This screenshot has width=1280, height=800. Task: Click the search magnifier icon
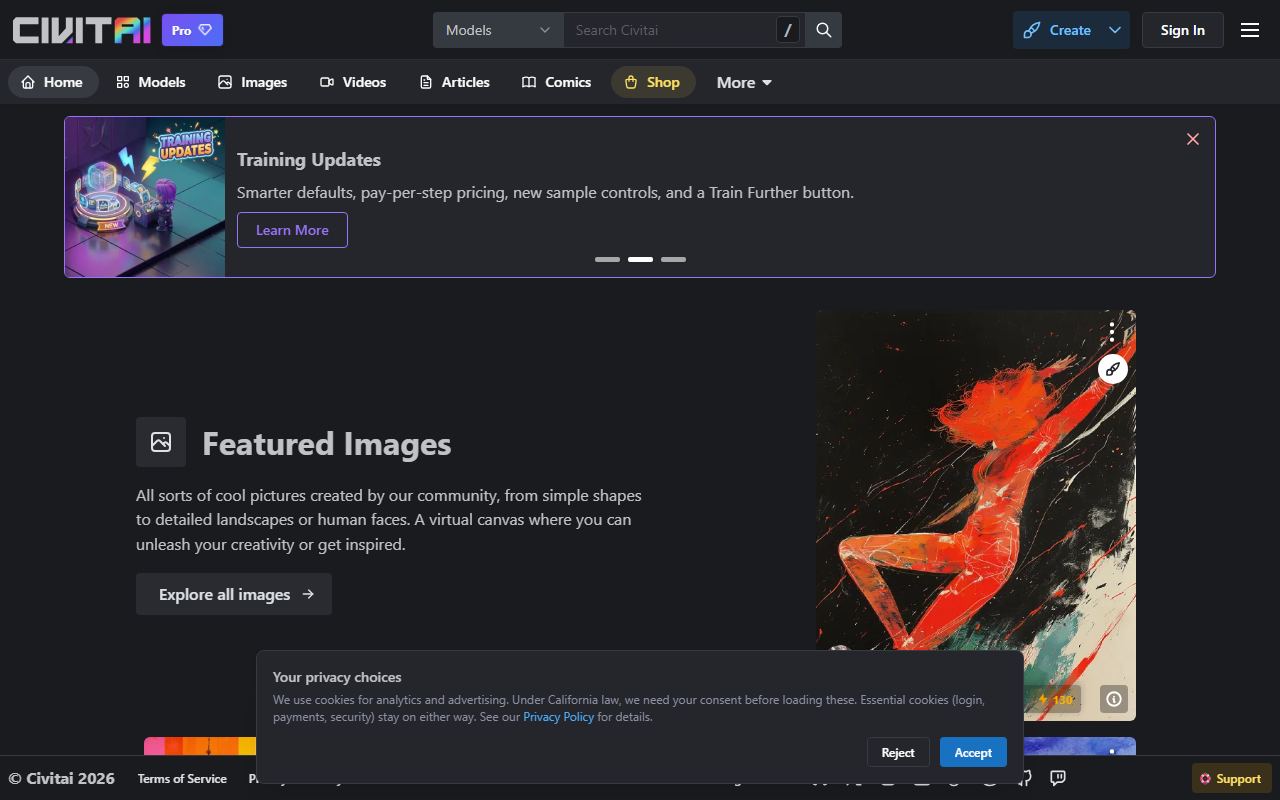coord(824,30)
